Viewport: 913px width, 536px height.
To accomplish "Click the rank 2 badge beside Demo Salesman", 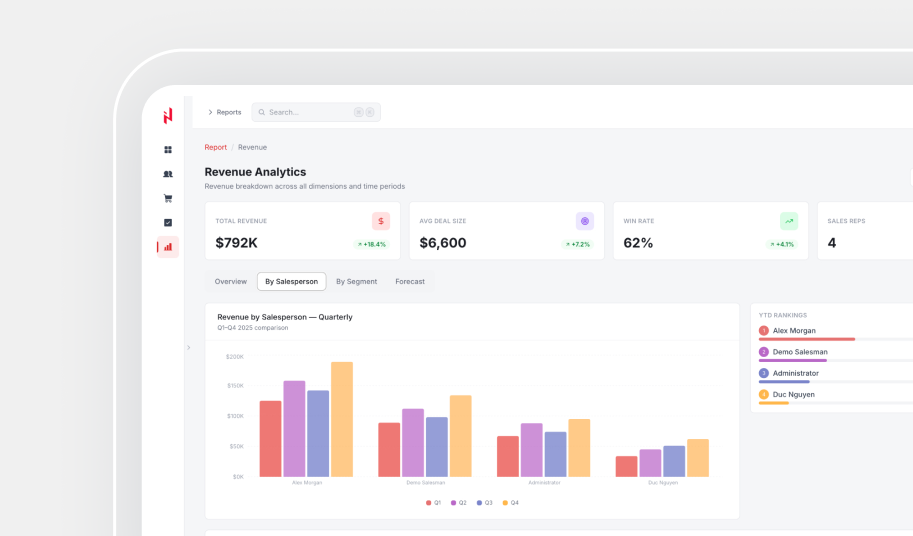I will coord(764,352).
